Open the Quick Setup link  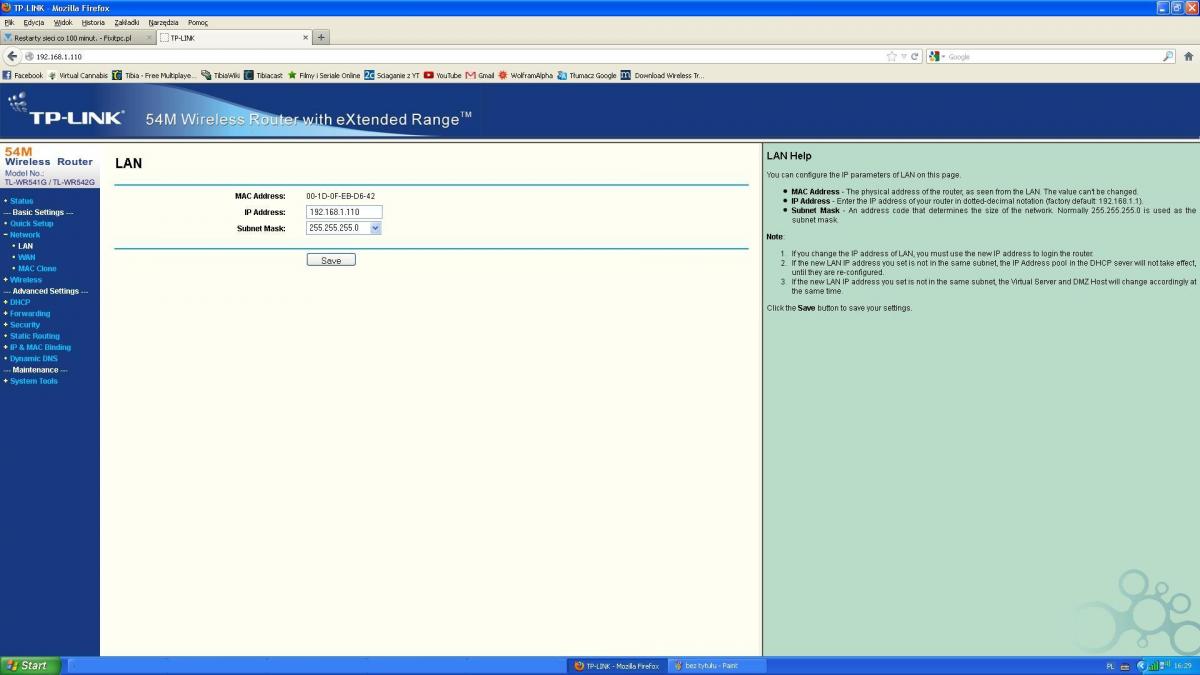(31, 224)
